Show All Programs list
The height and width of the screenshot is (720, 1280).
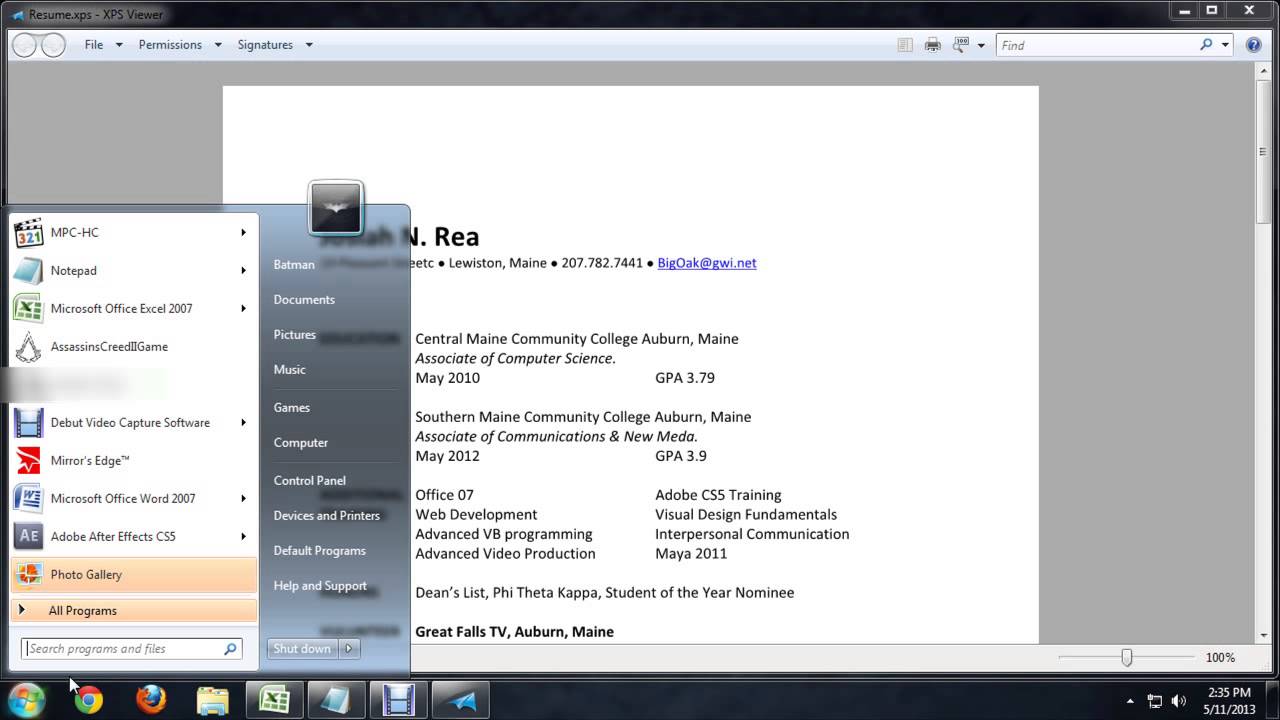click(133, 610)
